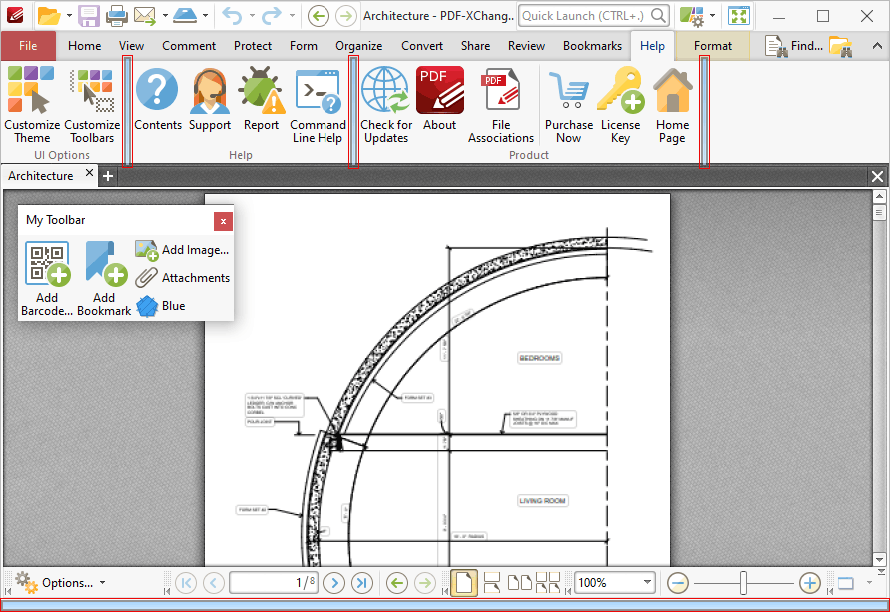Enable single page layout

click(x=464, y=582)
